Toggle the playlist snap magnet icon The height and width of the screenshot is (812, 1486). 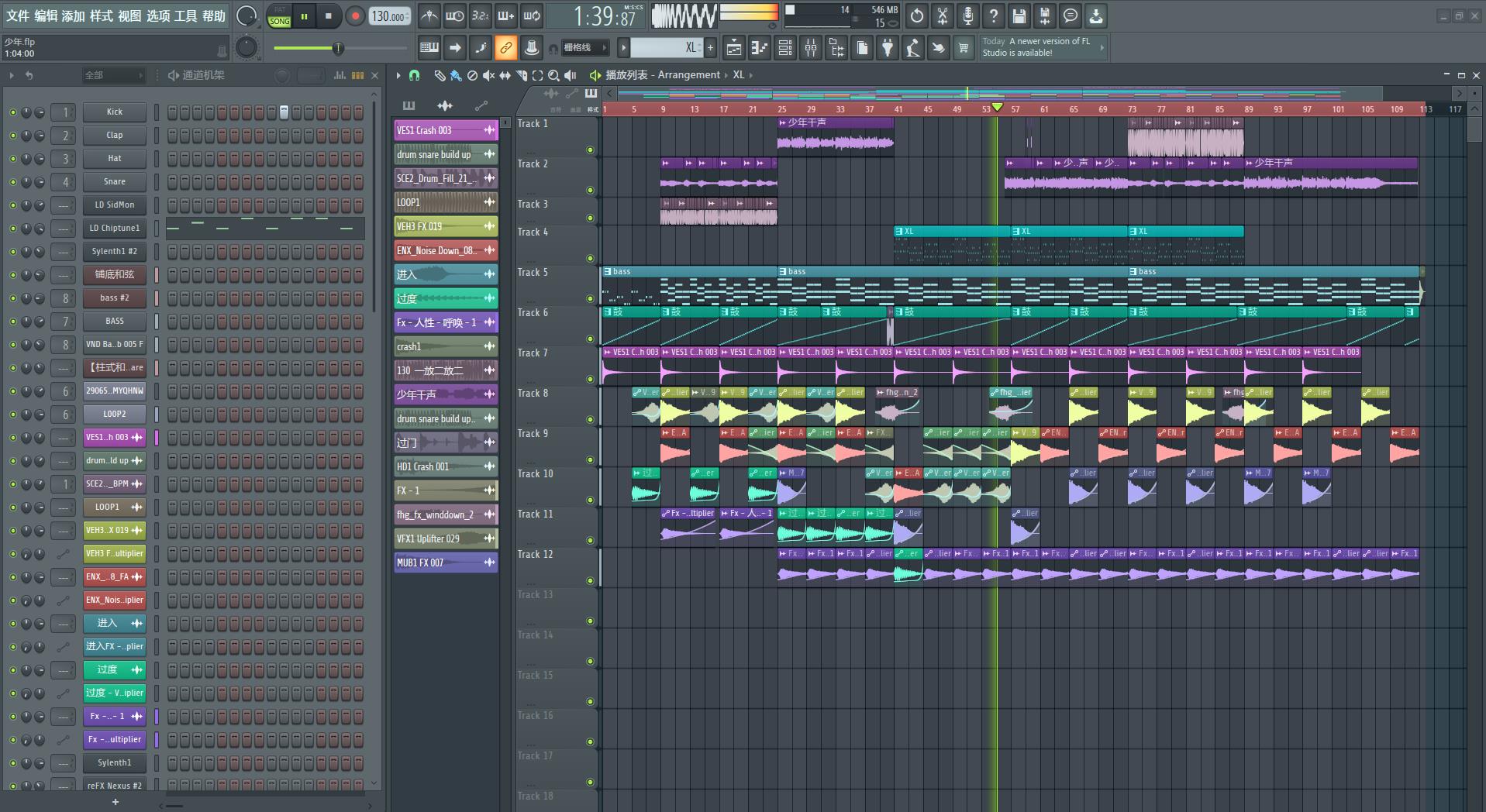click(415, 75)
